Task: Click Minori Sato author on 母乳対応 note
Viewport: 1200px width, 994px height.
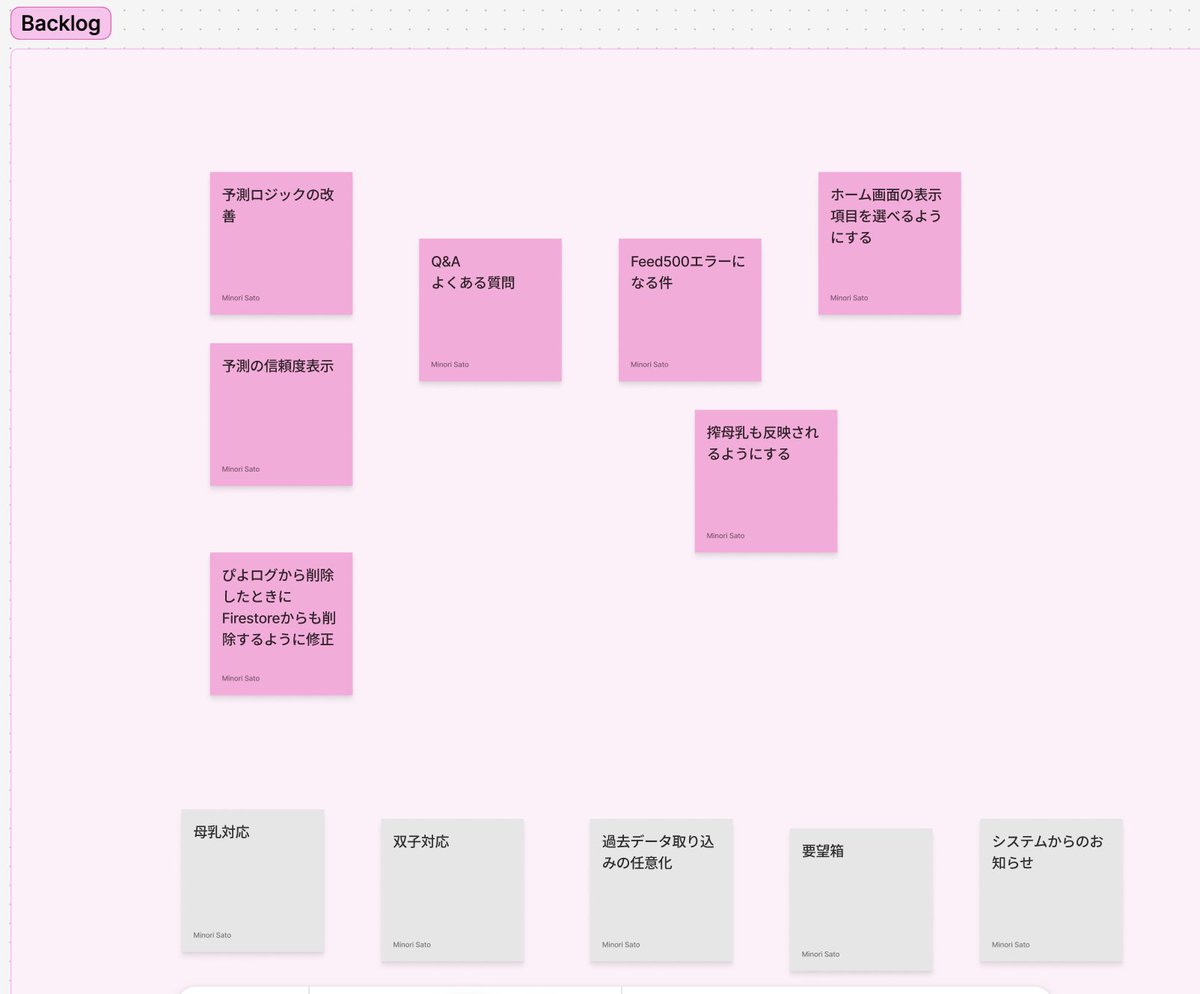Action: coord(212,935)
